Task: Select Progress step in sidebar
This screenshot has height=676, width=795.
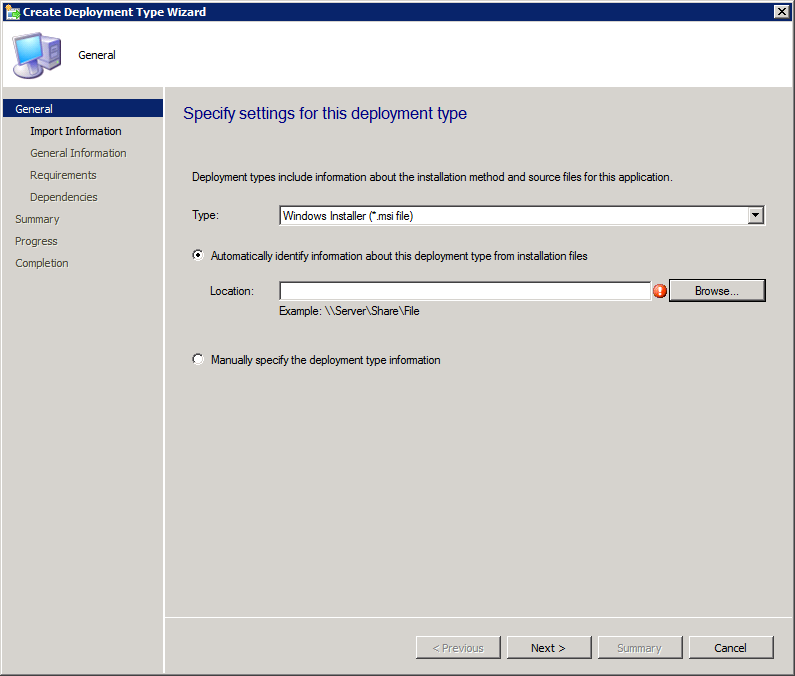Action: pos(36,241)
